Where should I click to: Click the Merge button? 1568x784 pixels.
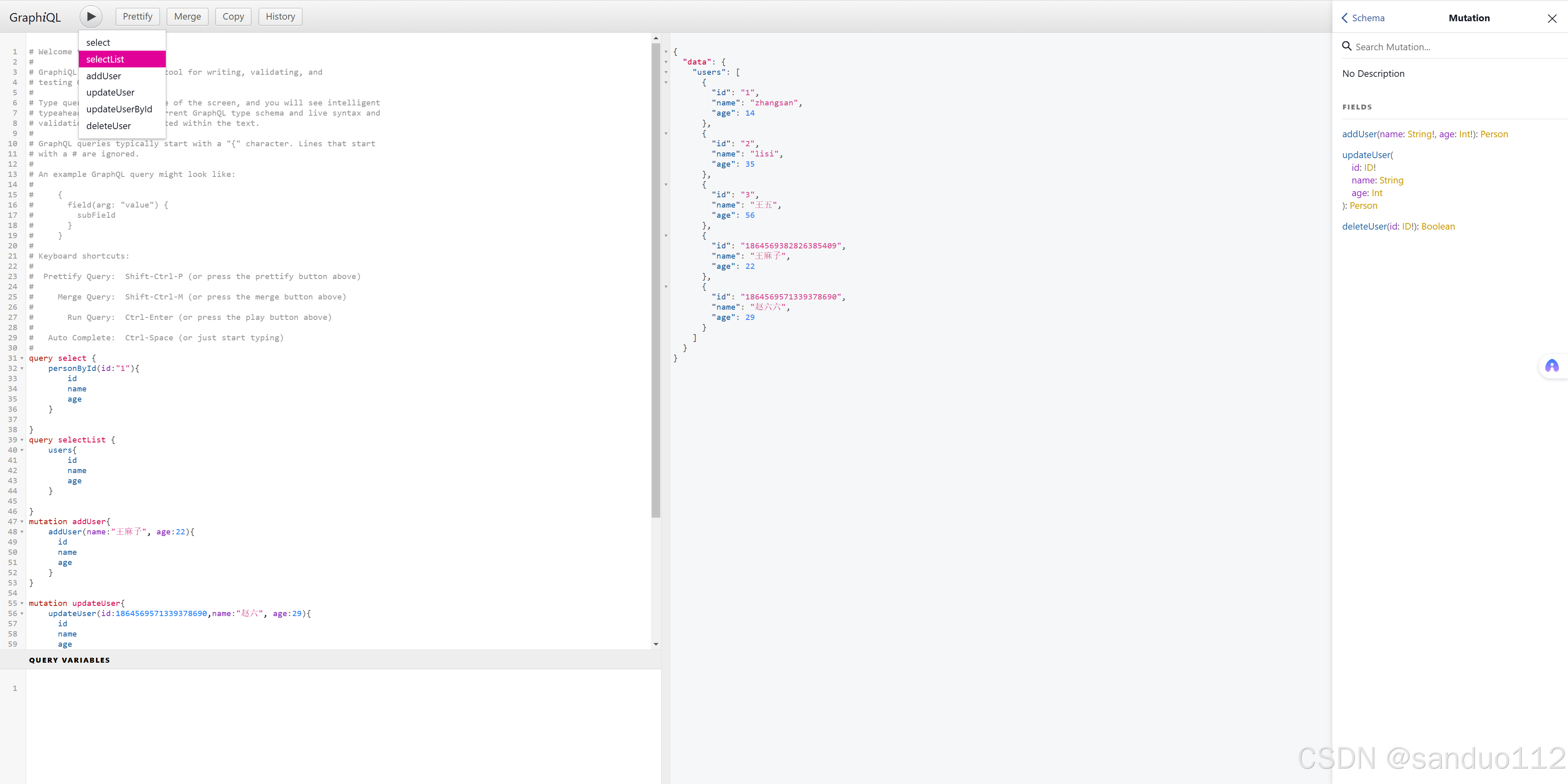(x=187, y=16)
